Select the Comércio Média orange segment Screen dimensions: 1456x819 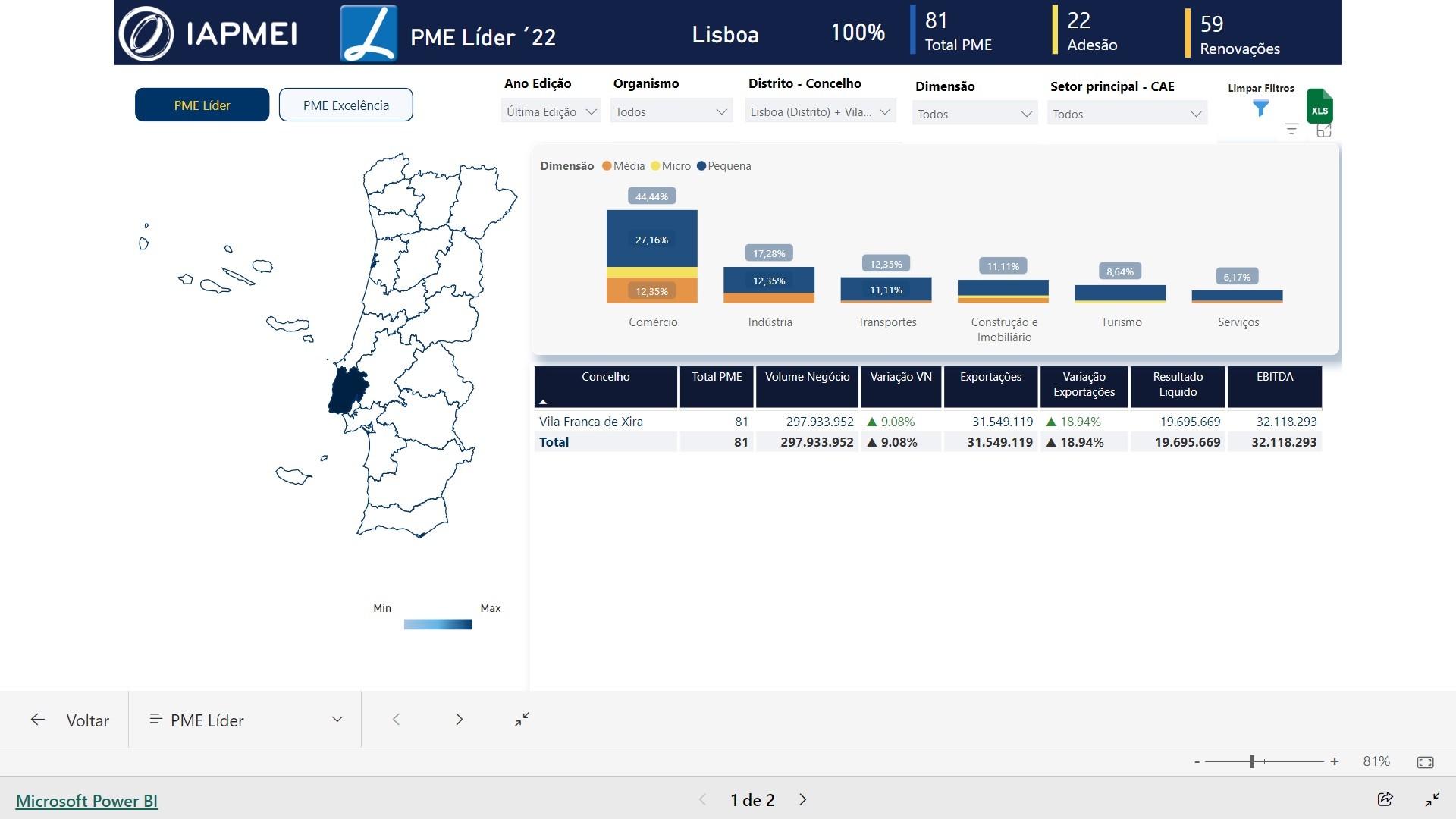652,290
